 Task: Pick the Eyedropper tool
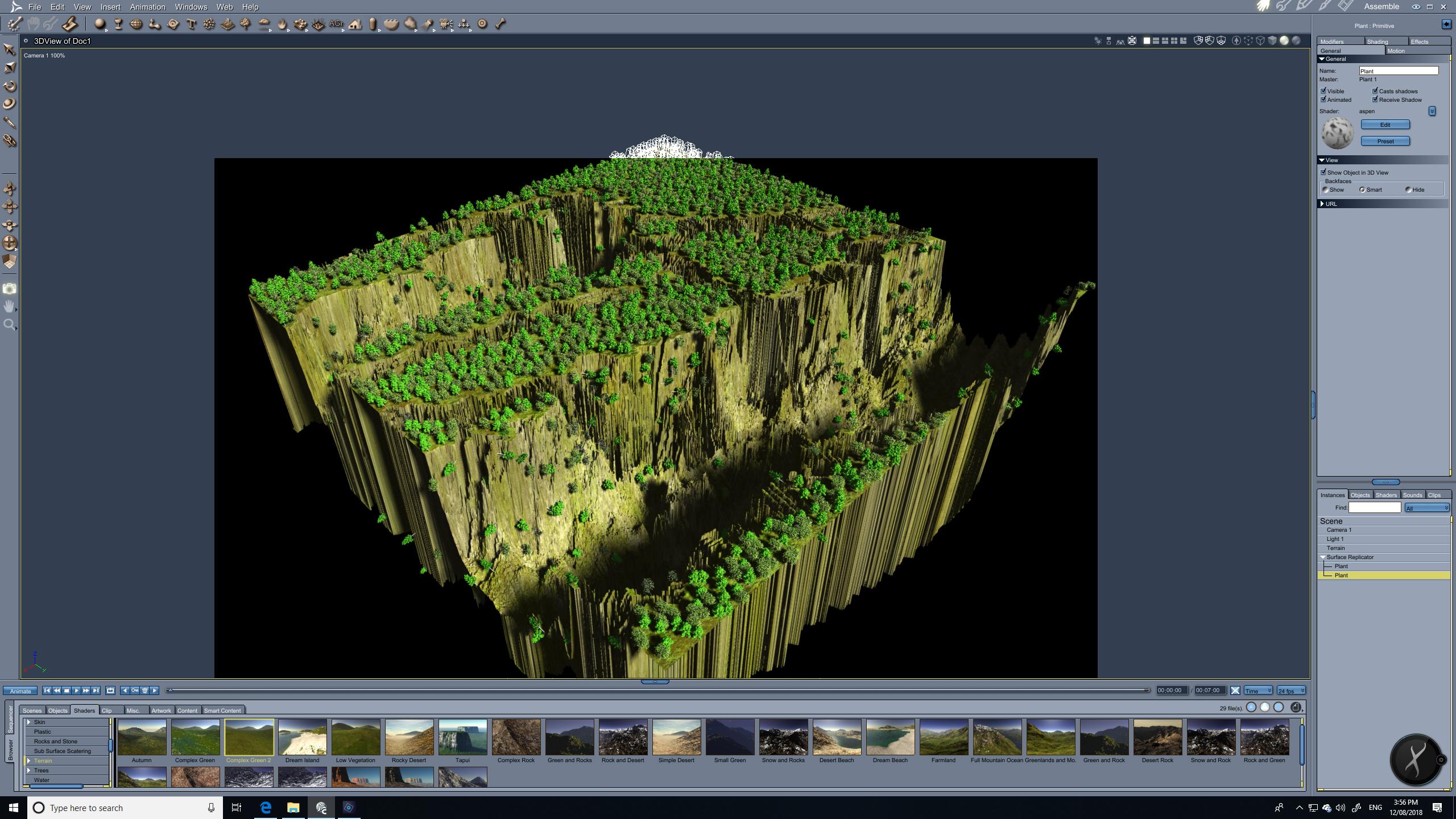[x=10, y=122]
